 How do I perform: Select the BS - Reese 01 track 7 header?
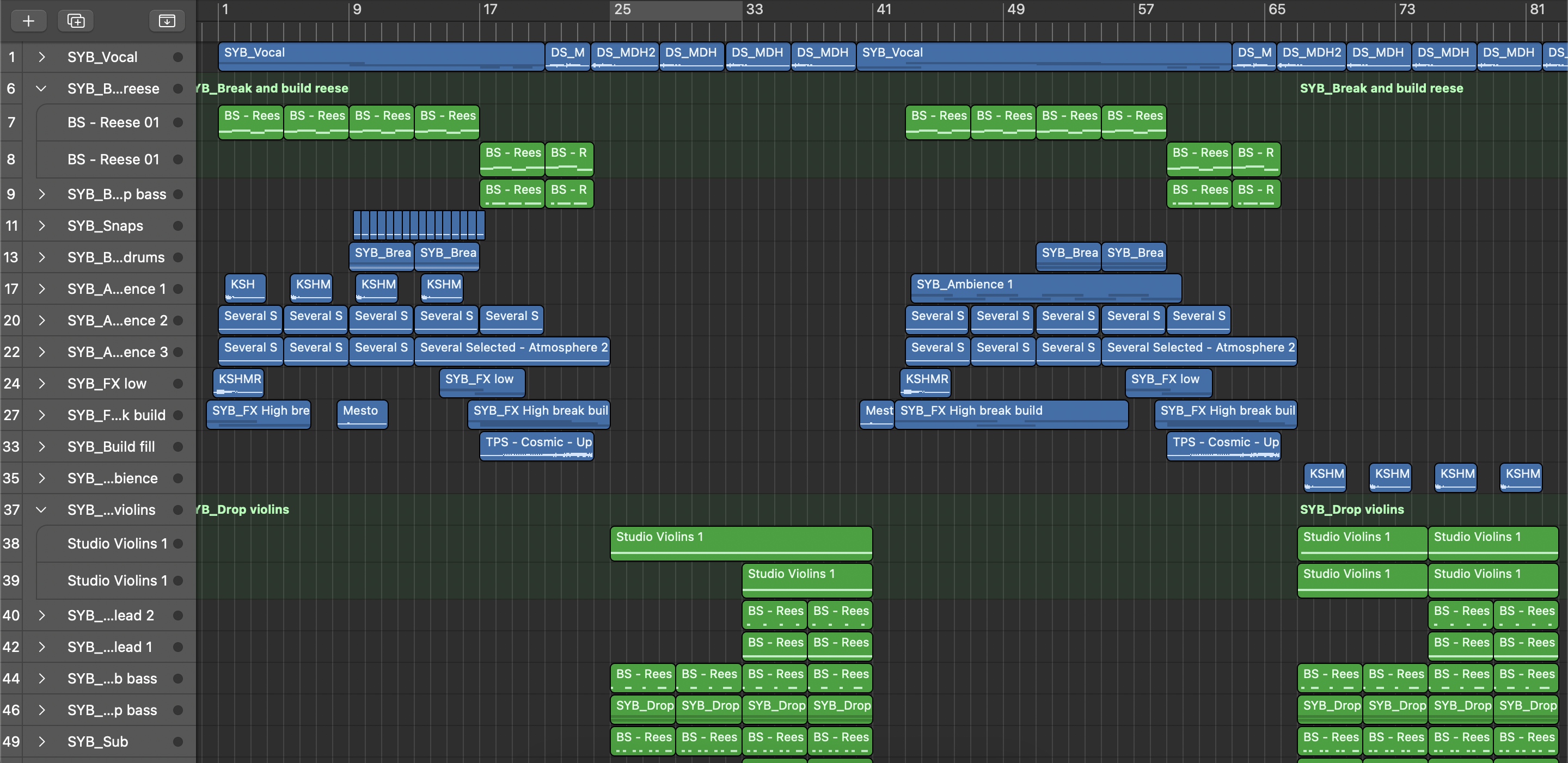pyautogui.click(x=113, y=122)
